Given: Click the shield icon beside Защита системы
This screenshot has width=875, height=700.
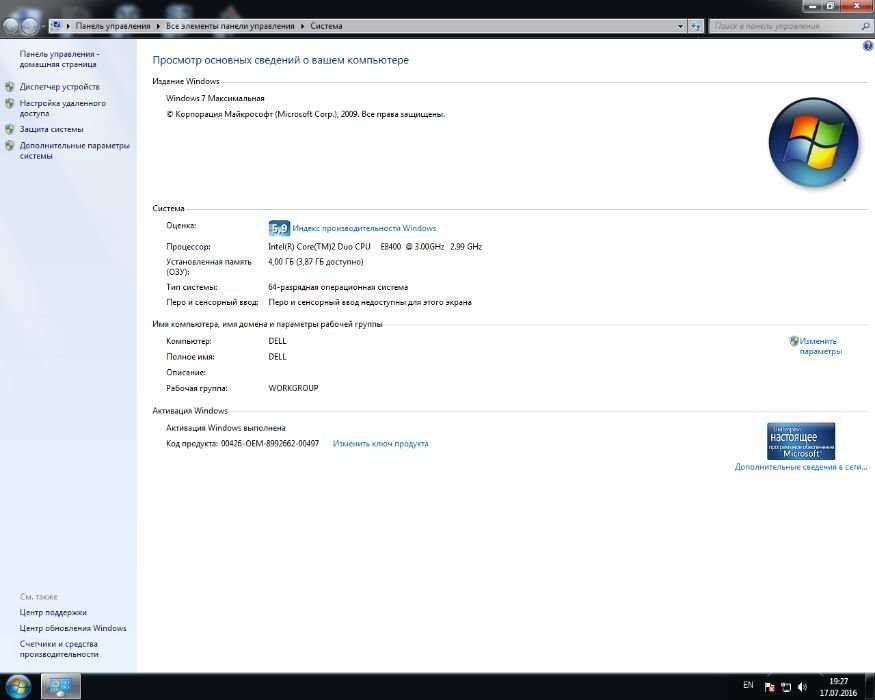Looking at the screenshot, I should click(9, 130).
